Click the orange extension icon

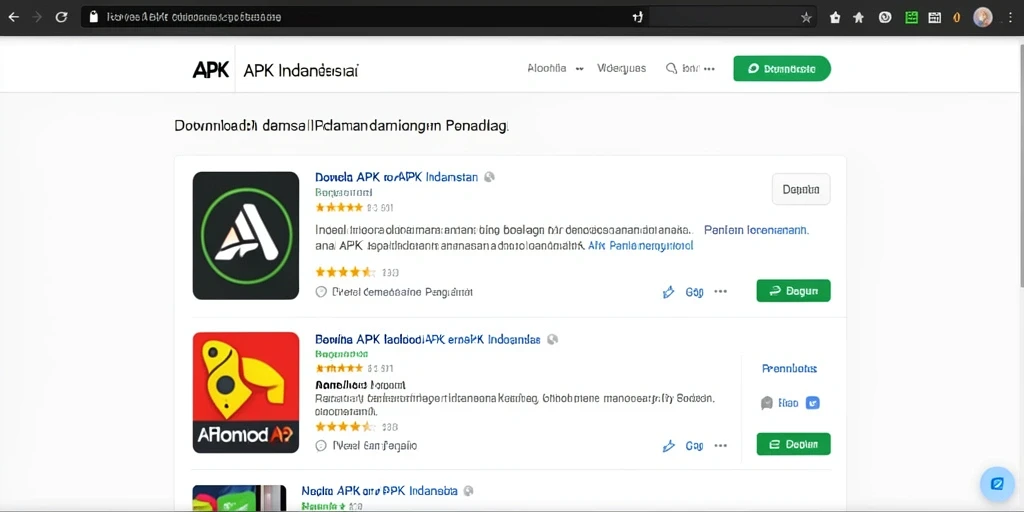coord(957,18)
